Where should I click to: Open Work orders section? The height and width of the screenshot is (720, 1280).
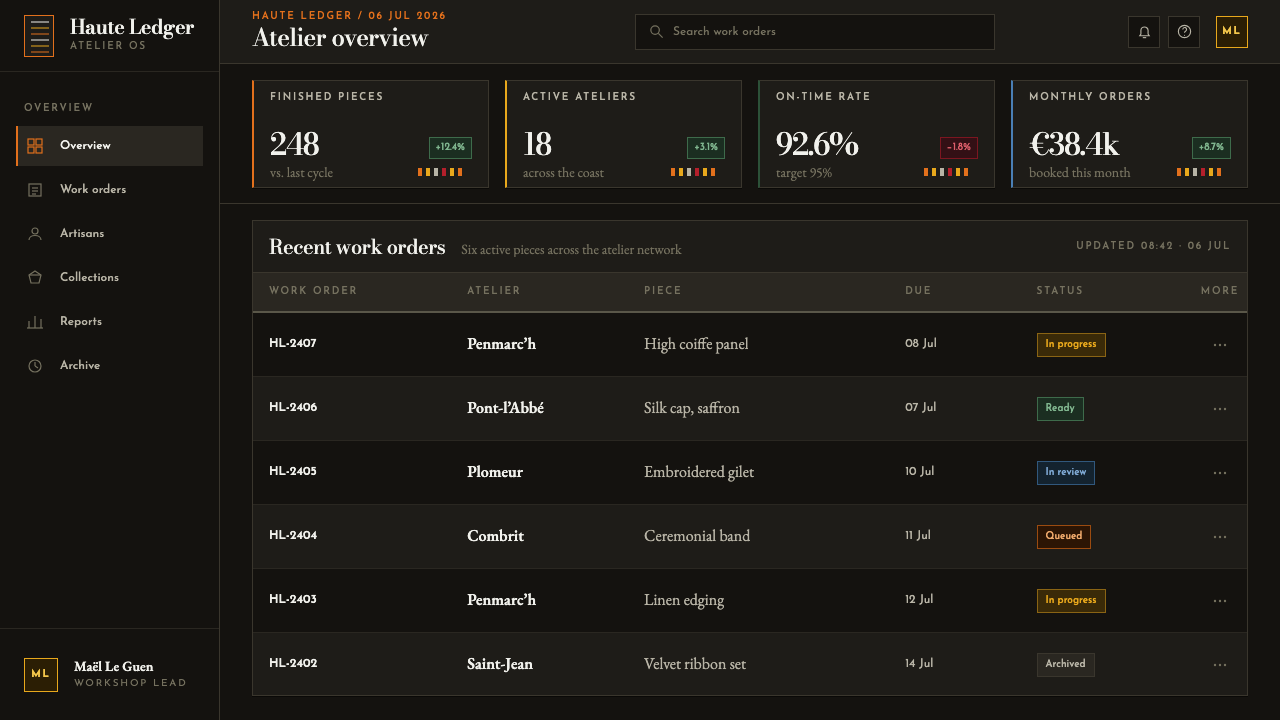pos(110,190)
